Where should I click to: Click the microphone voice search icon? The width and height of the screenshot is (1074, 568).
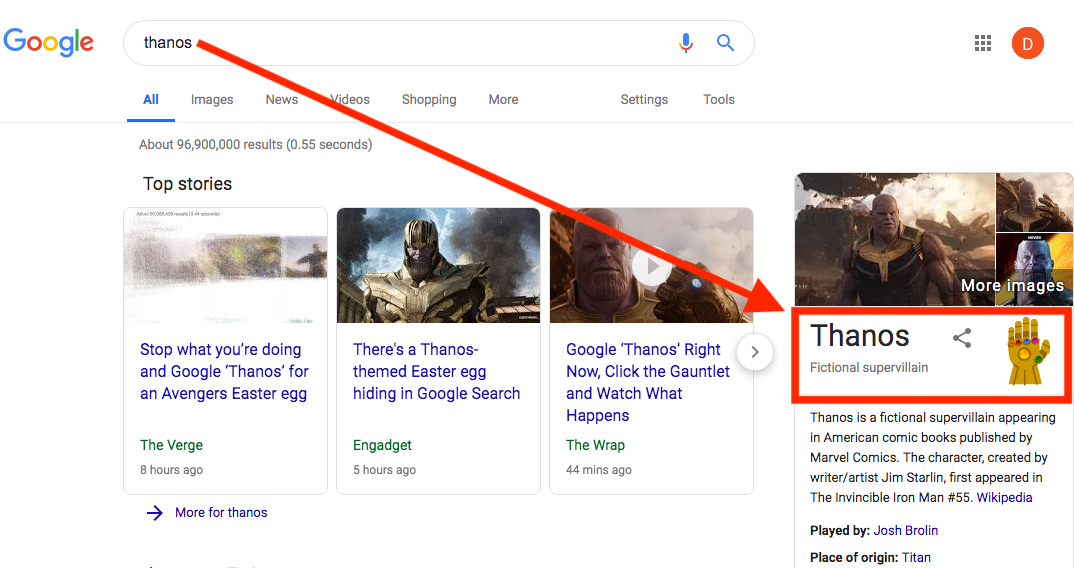click(686, 43)
